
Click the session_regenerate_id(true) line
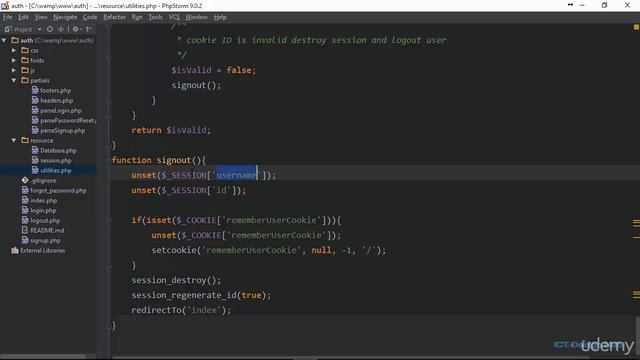click(x=201, y=295)
